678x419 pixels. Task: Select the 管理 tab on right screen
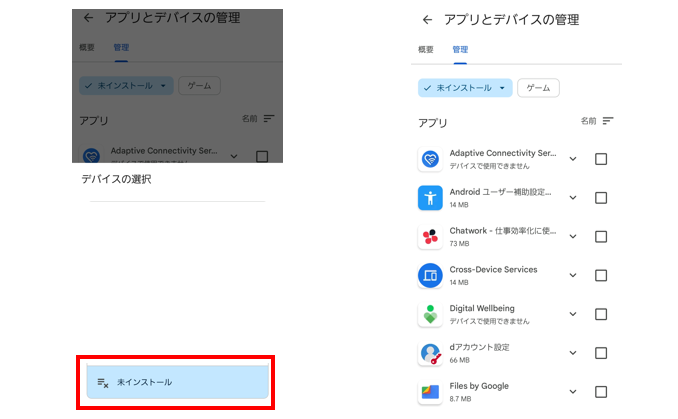point(460,49)
